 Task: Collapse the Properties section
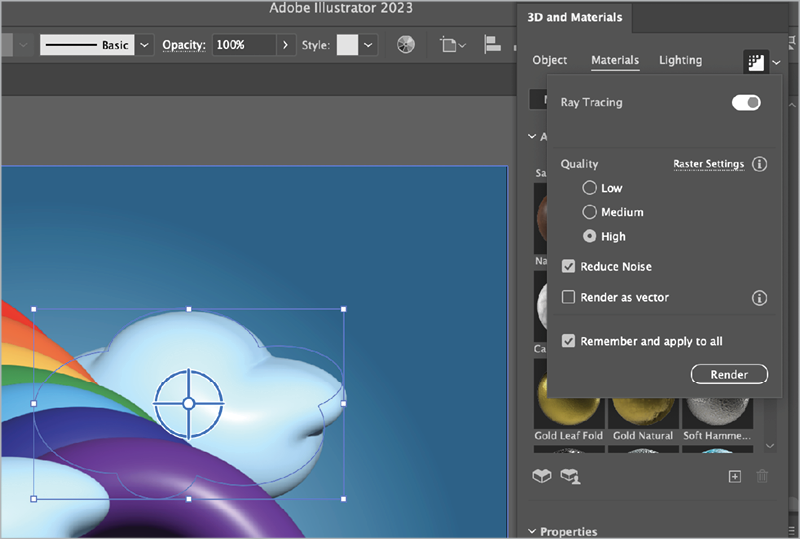click(532, 531)
